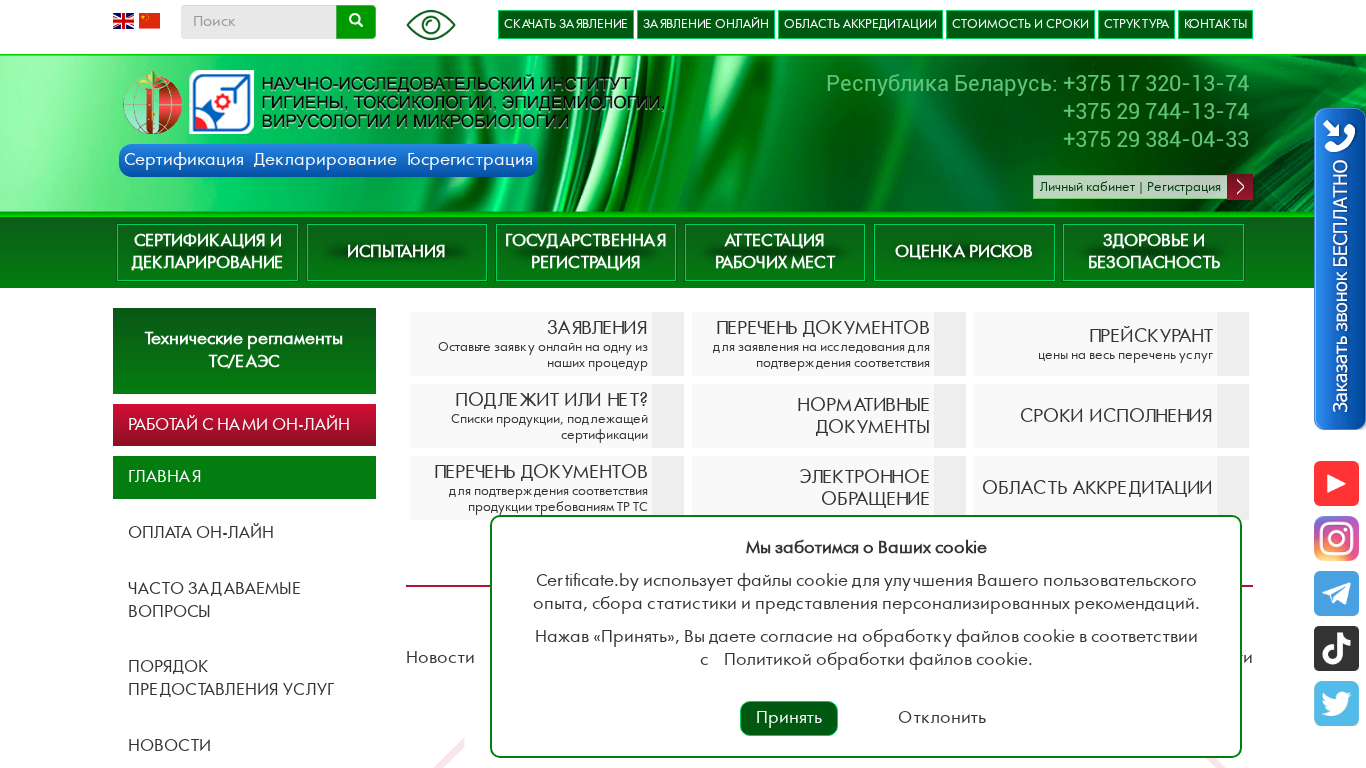
Task: Open ПЕРЕЧЕНЬ ДОКУМЕНТОВ для заявления tile
Action: 829,344
